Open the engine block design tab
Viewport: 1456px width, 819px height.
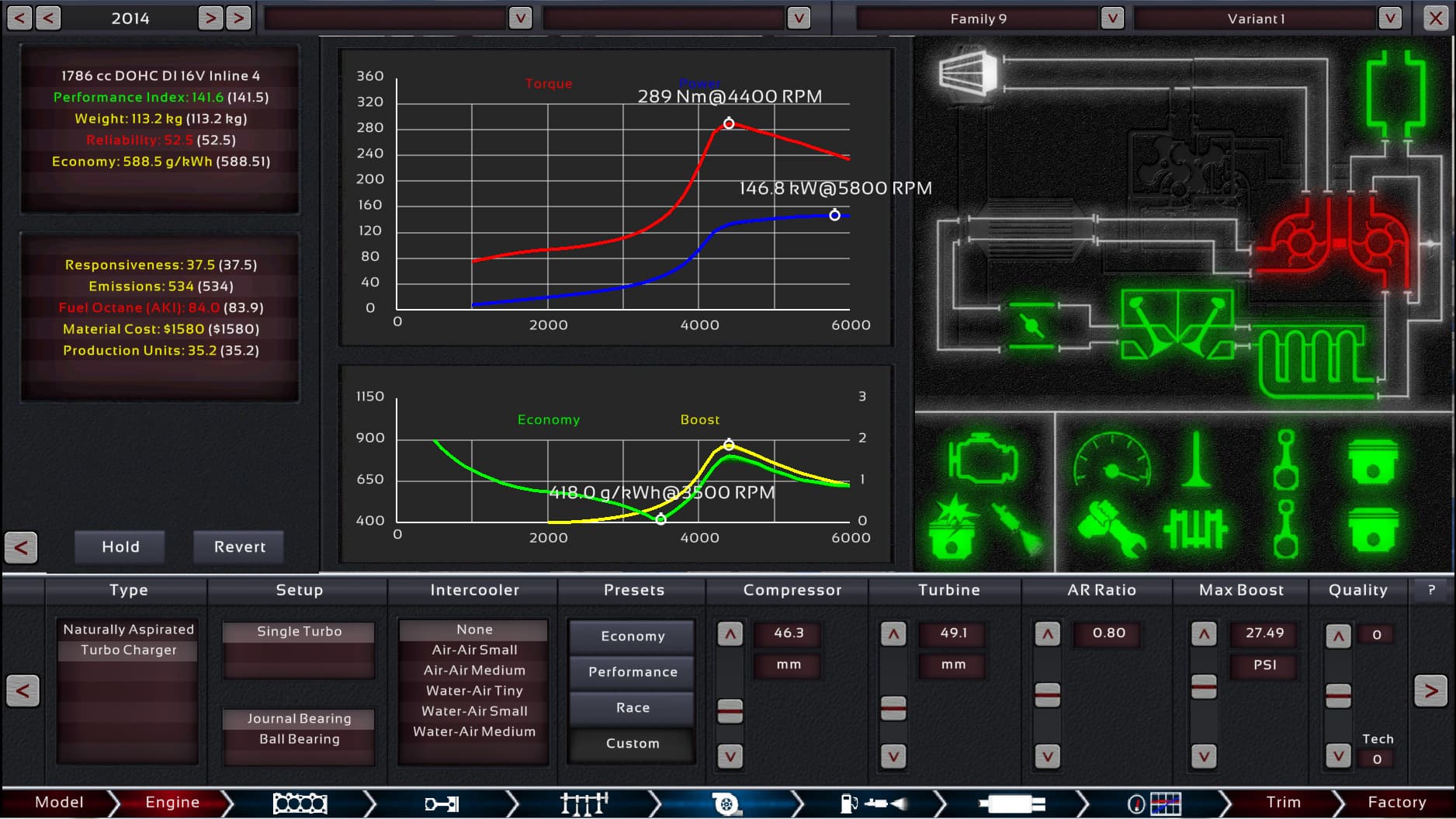tap(300, 803)
